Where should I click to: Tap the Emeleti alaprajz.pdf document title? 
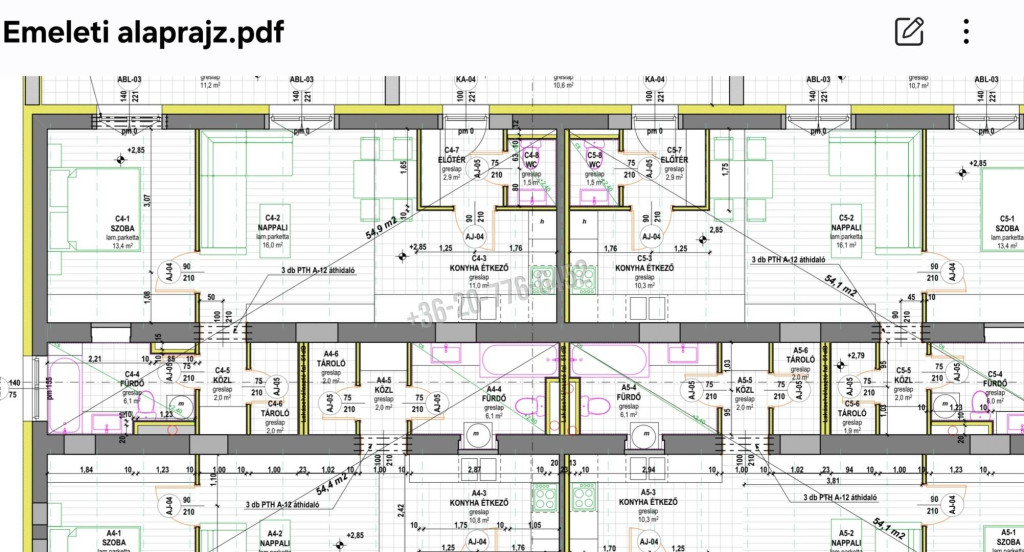point(143,31)
